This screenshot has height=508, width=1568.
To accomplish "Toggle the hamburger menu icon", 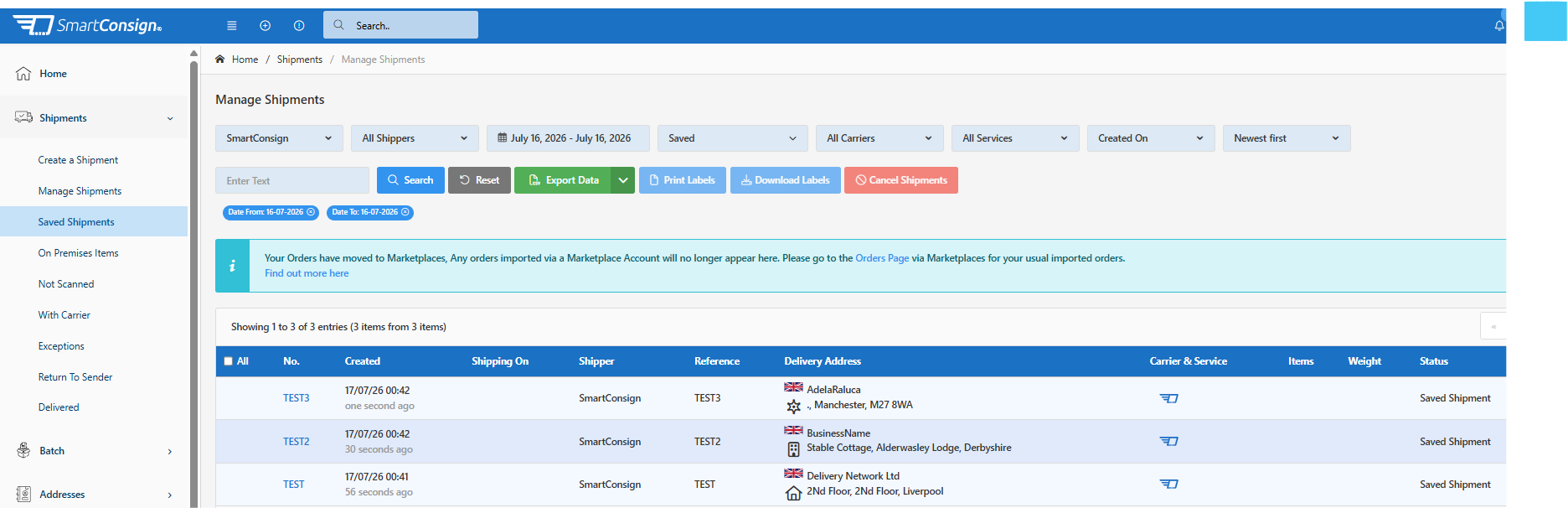I will [232, 26].
